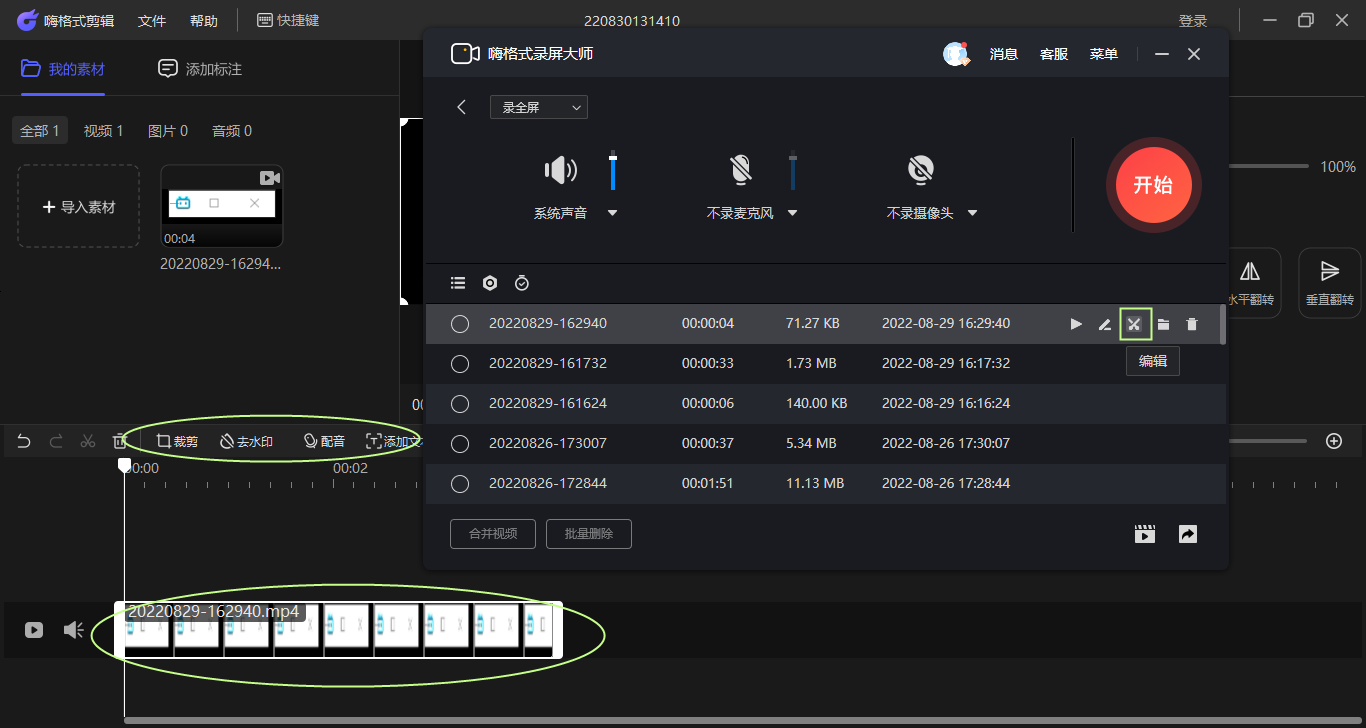This screenshot has width=1366, height=728.
Task: Expand the 不录麦克风 dropdown arrow
Action: pos(792,213)
